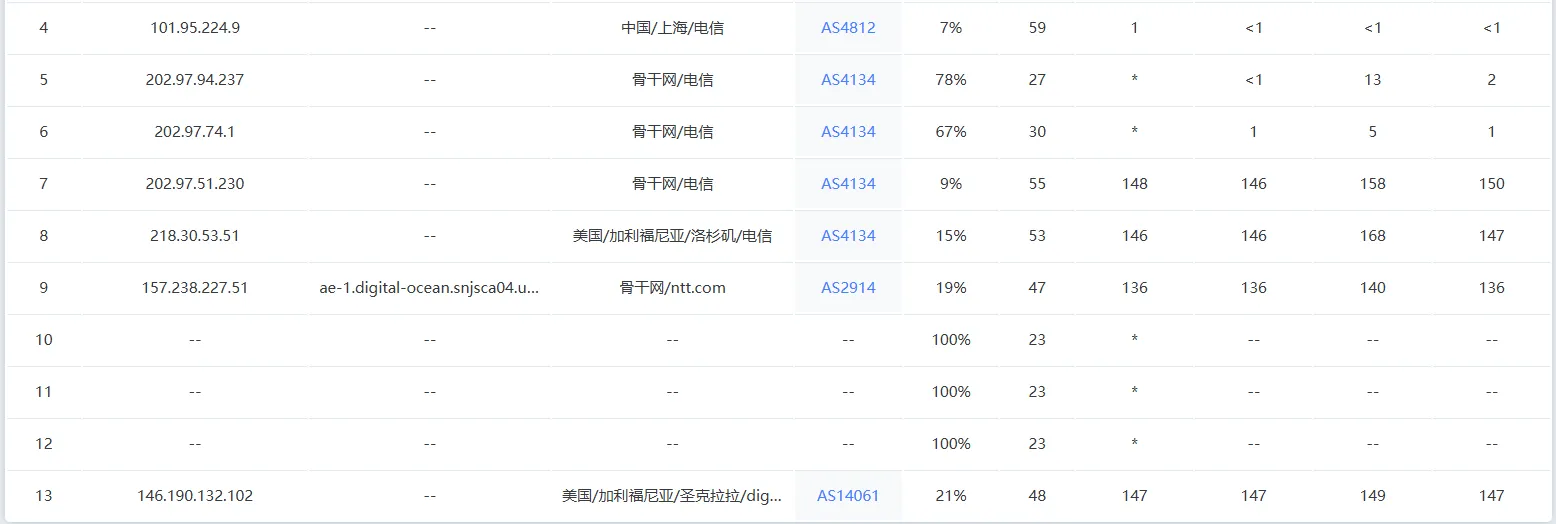The width and height of the screenshot is (1556, 524).
Task: Click hop number 4
Action: tap(44, 28)
